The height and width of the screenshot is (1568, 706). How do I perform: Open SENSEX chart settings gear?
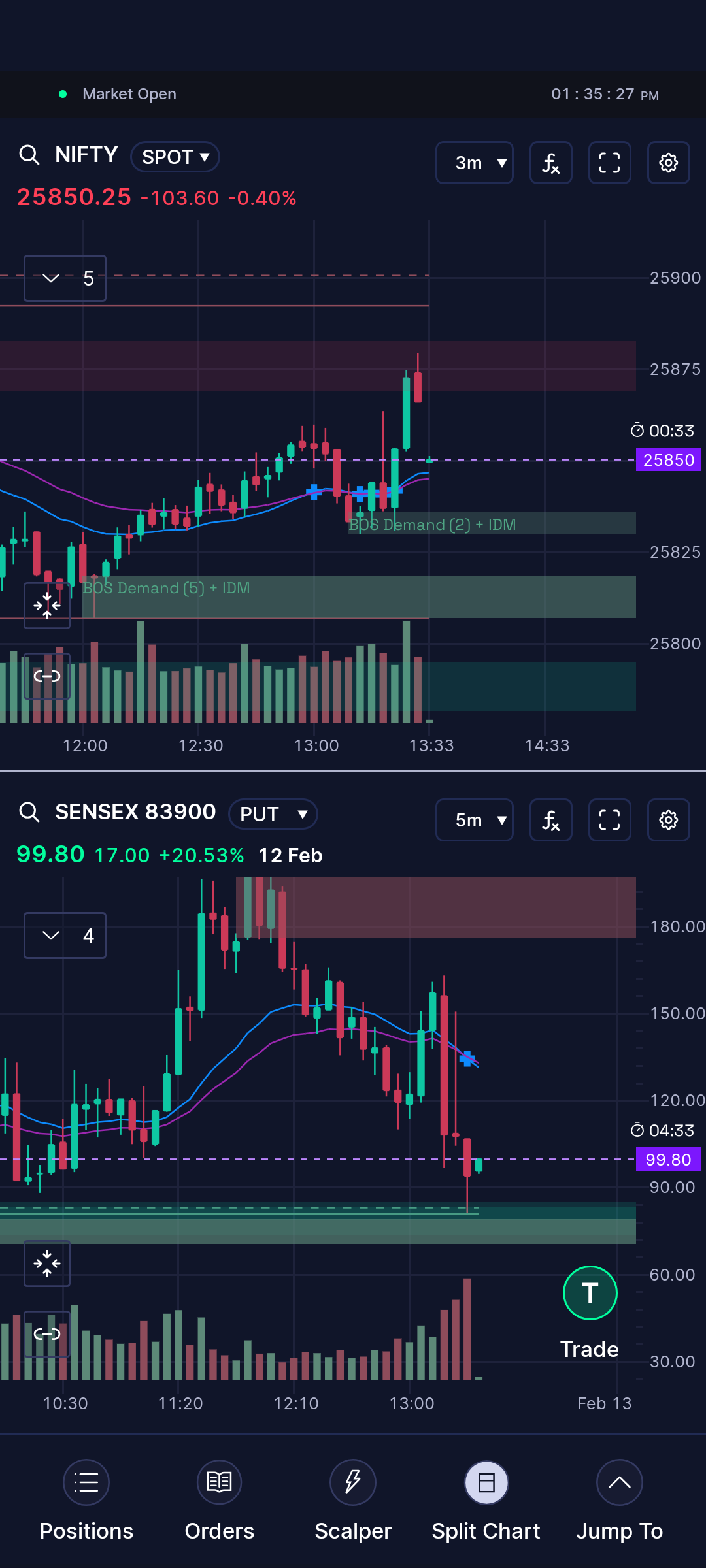point(668,820)
